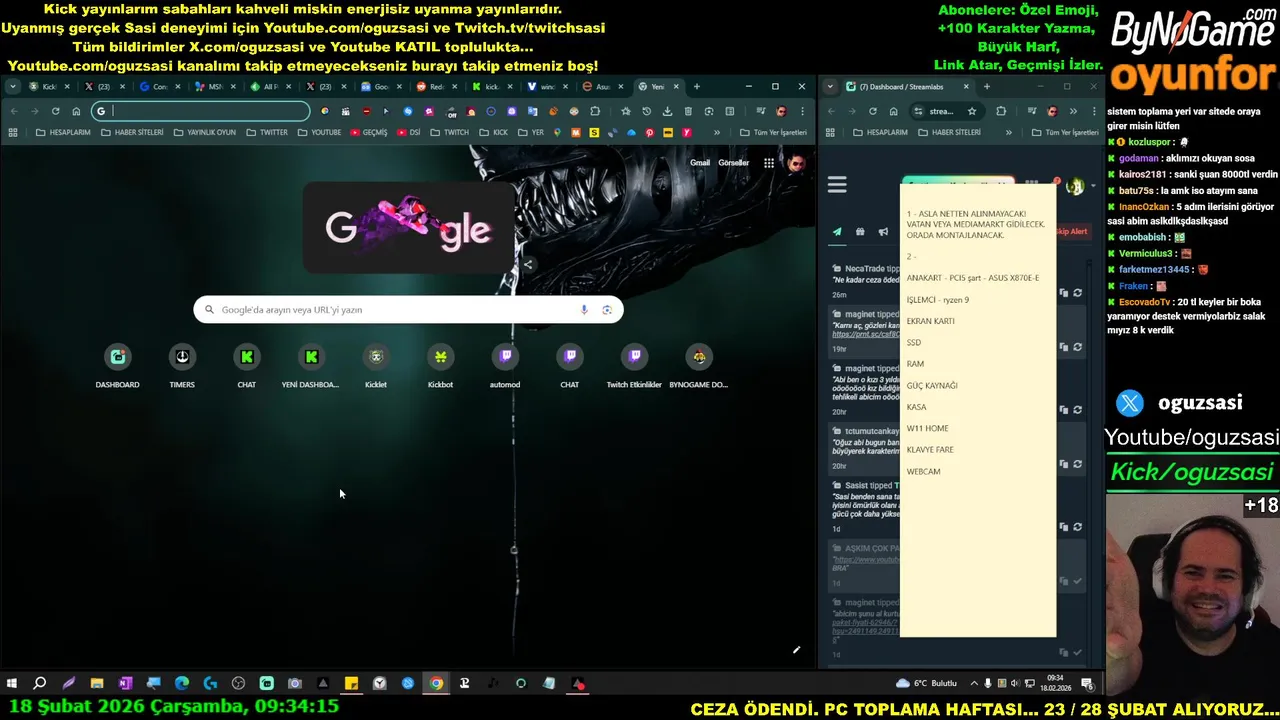Select the Streamlabs gift icon tab
Viewport: 1280px width, 720px height.
(860, 232)
